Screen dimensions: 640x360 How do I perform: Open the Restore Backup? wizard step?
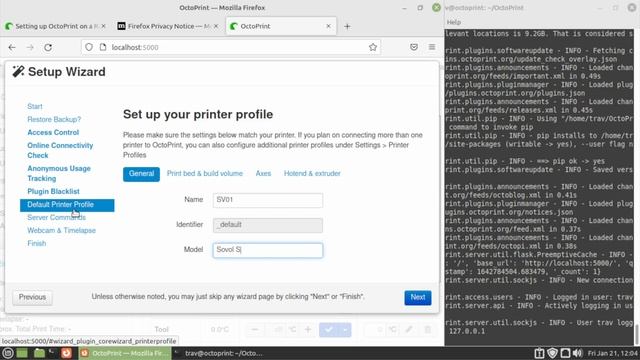(54, 120)
